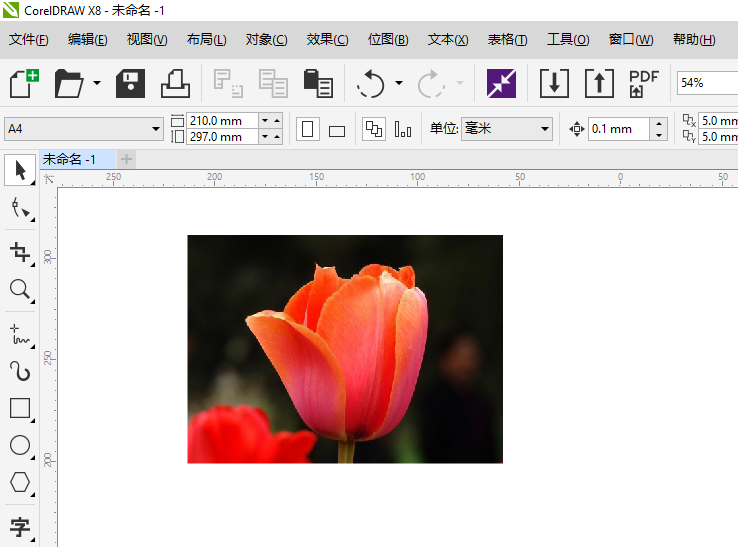Viewport: 738px width, 547px height.
Task: Select the Polygon tool
Action: [19, 483]
